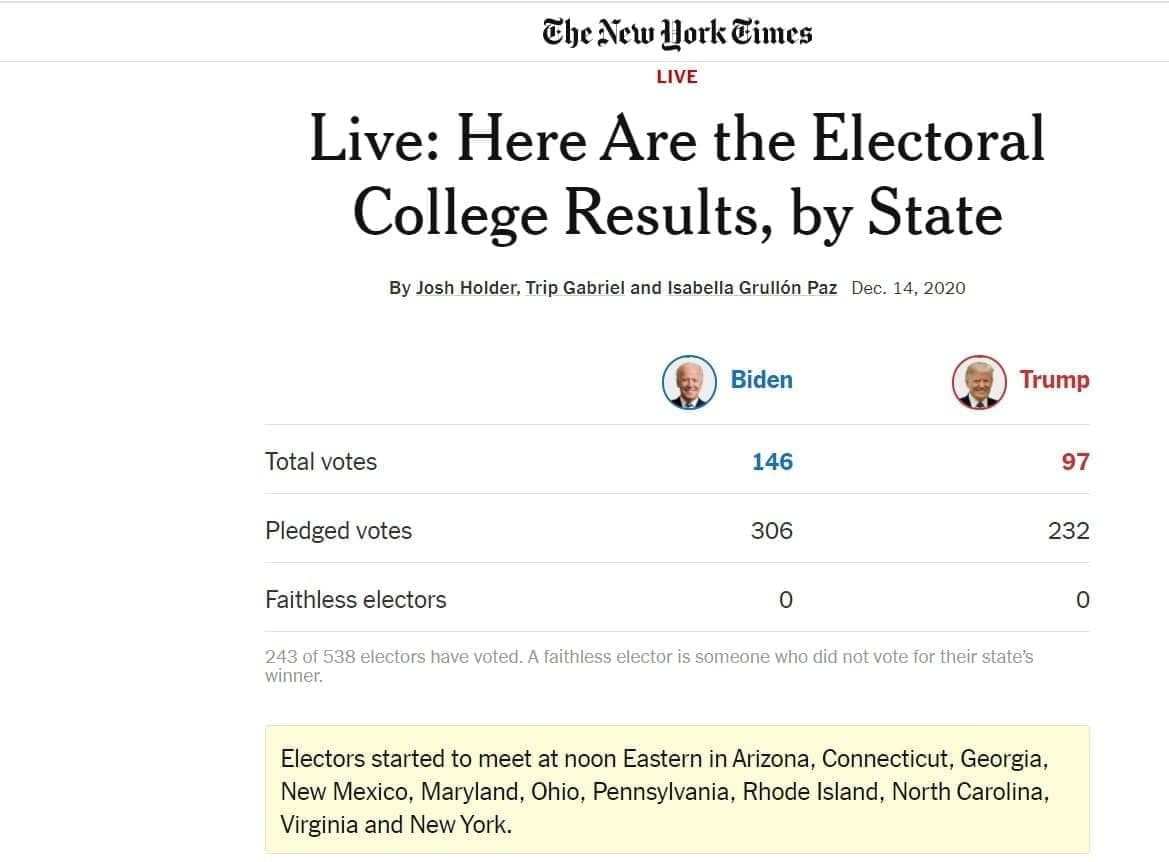Click the Total votes row label
Image resolution: width=1169 pixels, height=862 pixels.
coord(321,462)
